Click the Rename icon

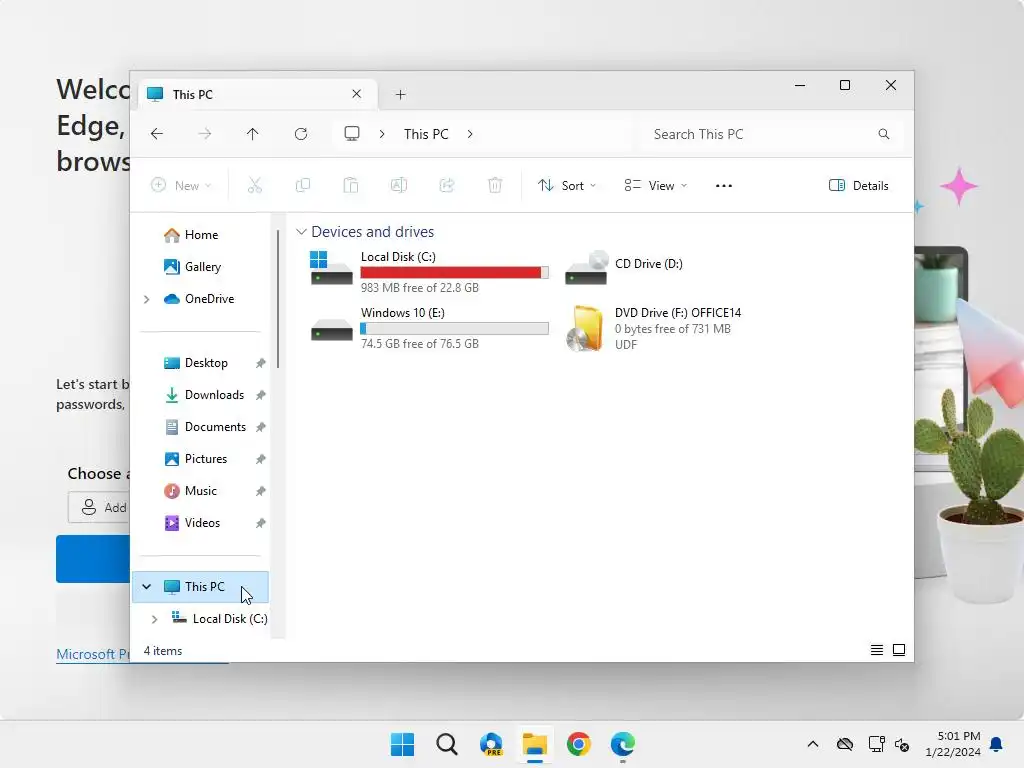pyautogui.click(x=398, y=185)
